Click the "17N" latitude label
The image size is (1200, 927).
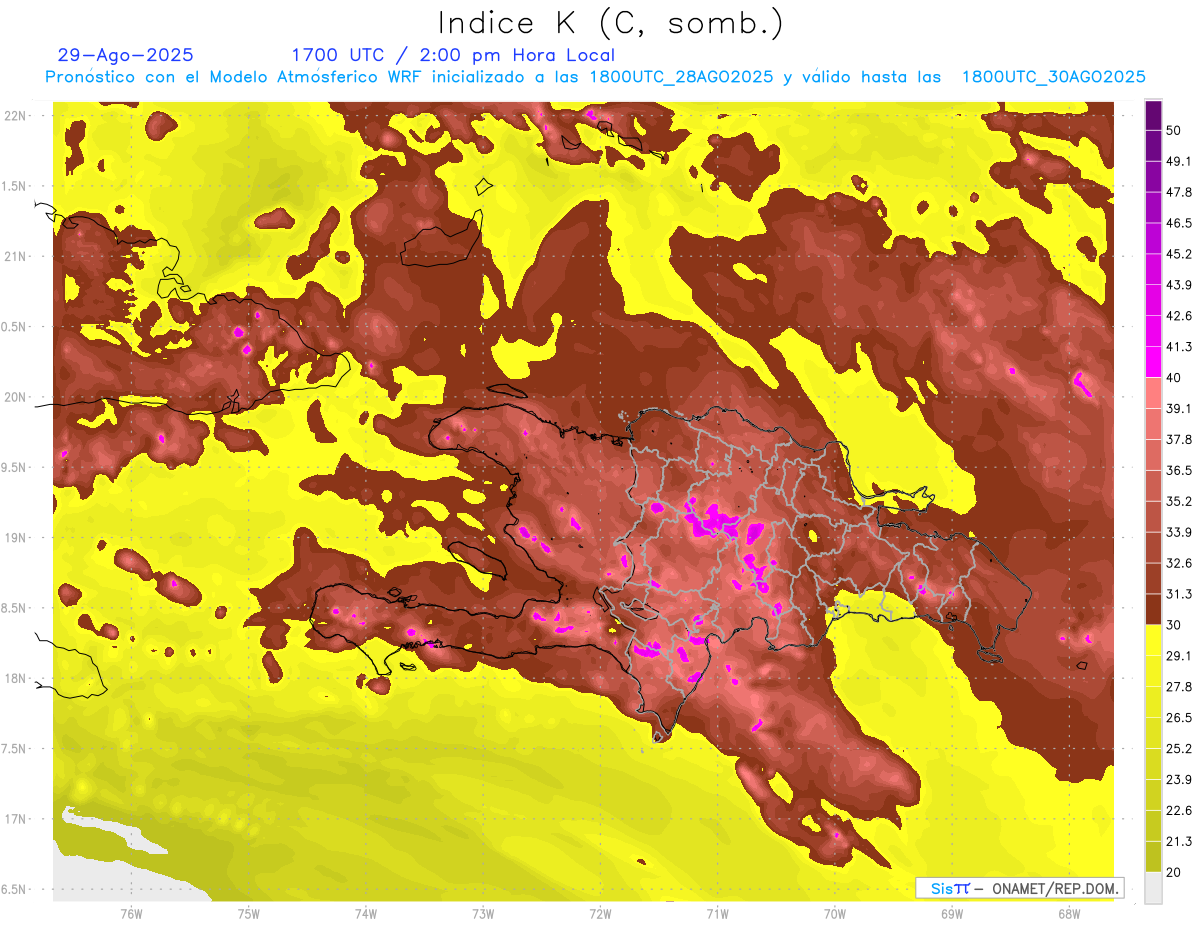(x=15, y=819)
